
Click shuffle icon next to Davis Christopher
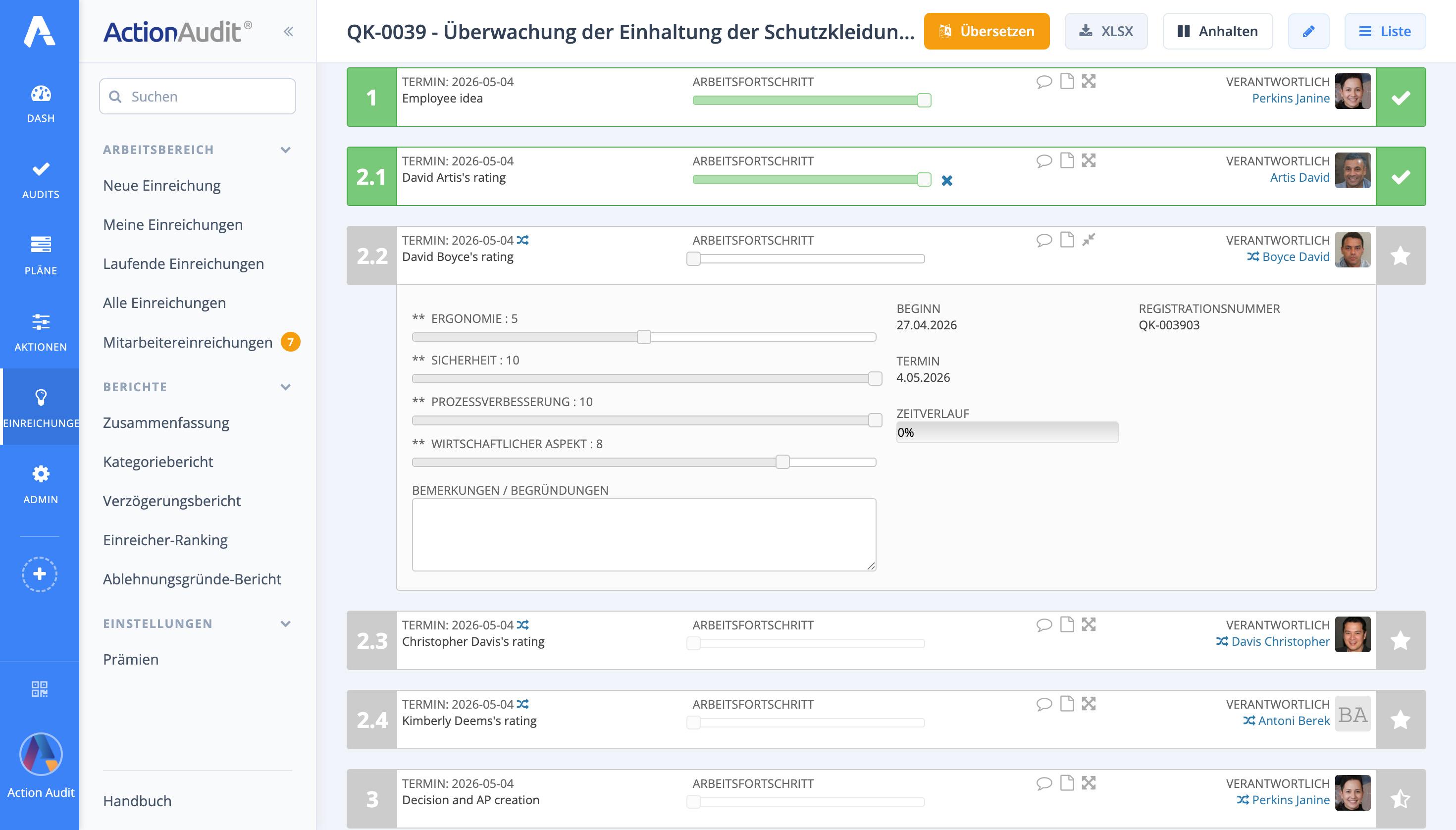(1222, 641)
